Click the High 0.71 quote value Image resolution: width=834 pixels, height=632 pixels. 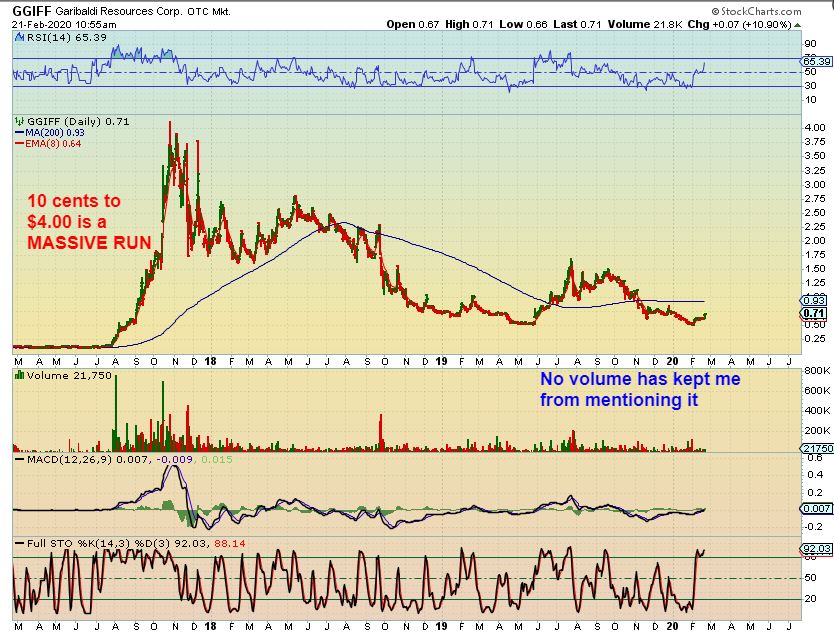point(470,24)
